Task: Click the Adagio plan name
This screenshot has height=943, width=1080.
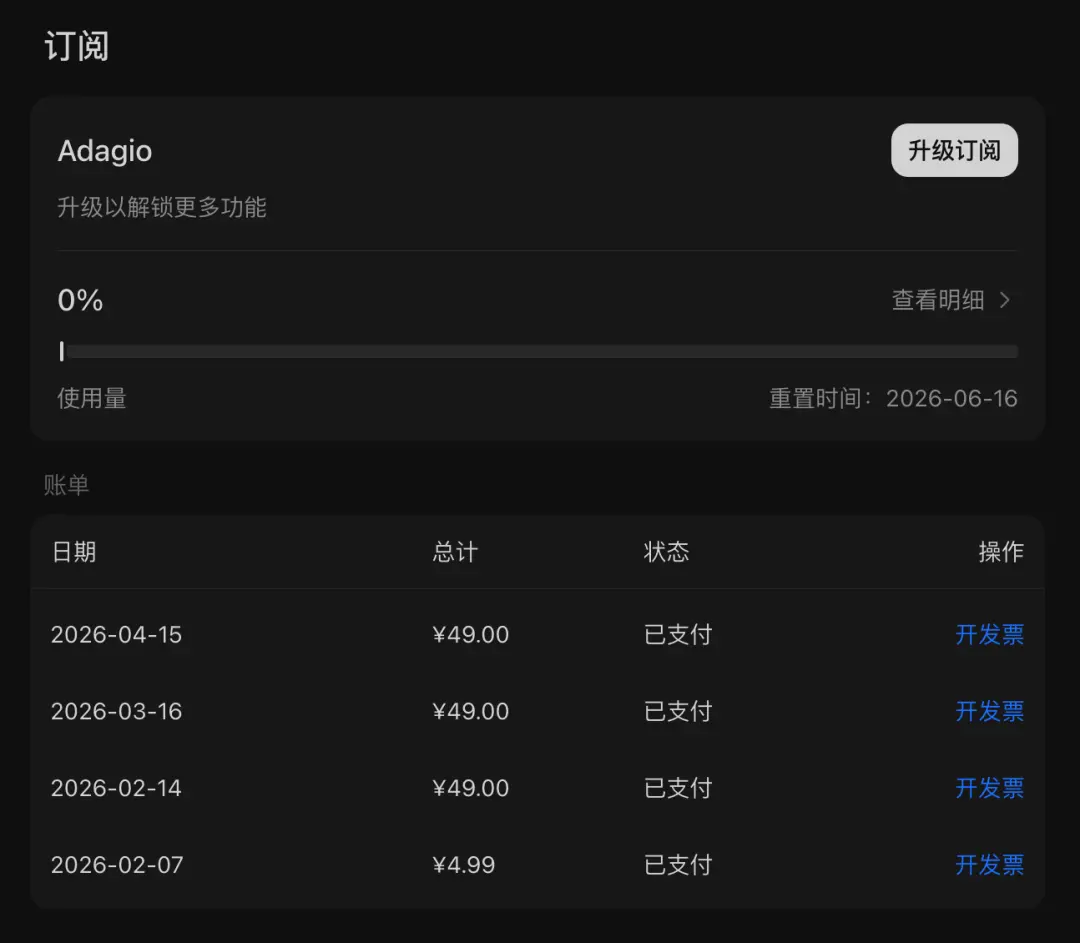Action: [105, 151]
